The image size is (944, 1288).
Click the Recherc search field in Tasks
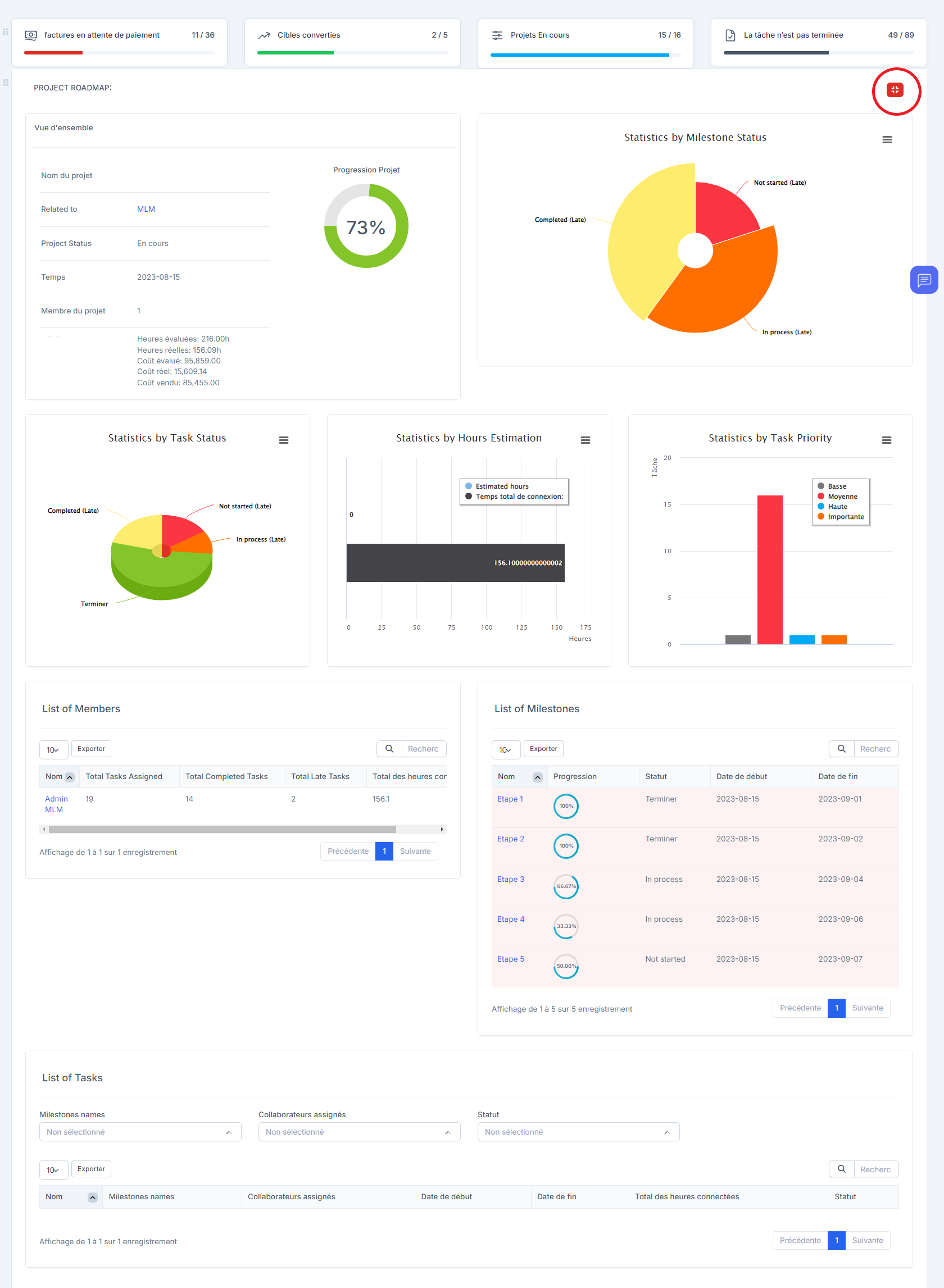(x=875, y=1168)
